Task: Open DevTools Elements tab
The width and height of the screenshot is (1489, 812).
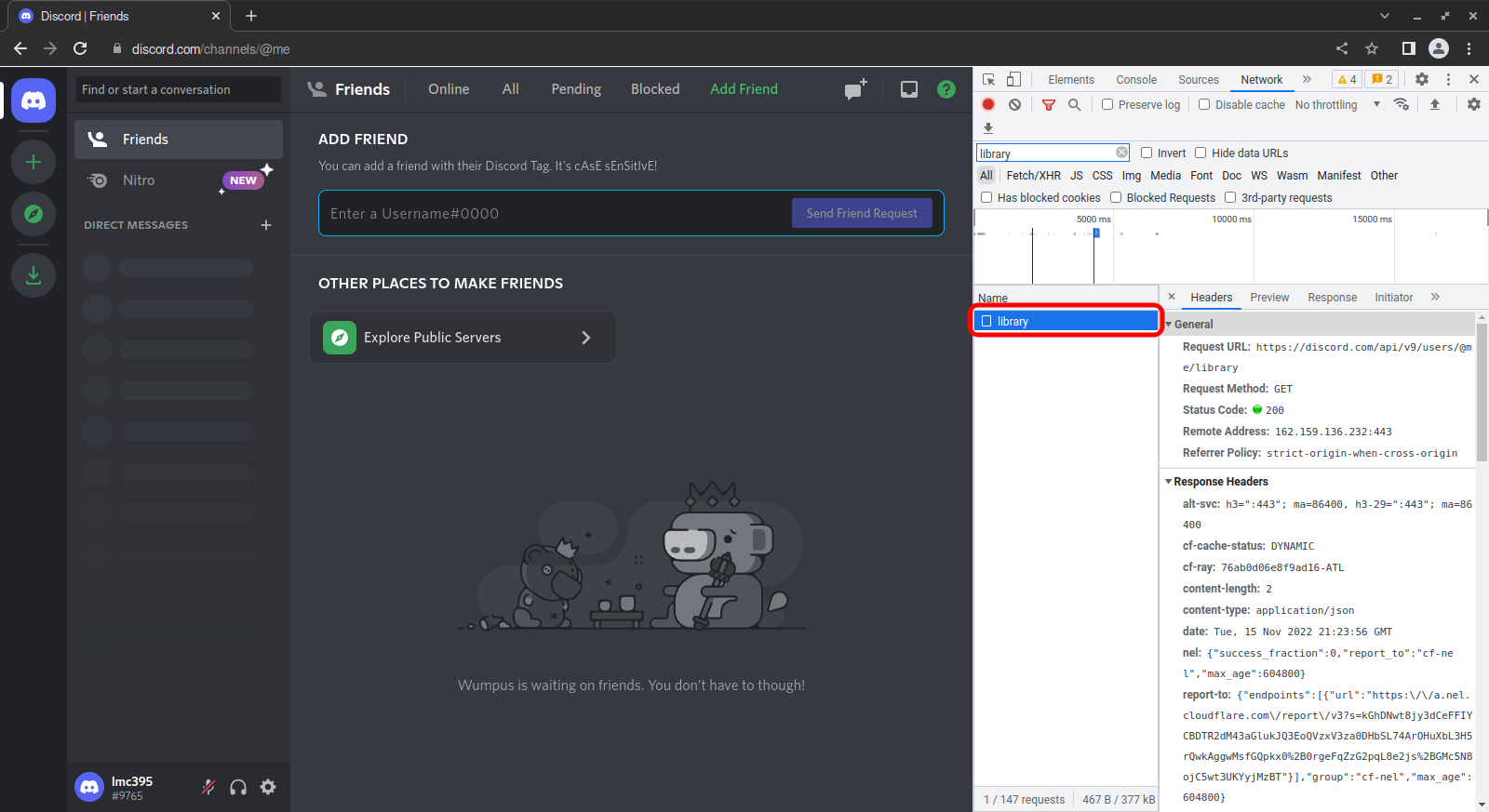Action: (1071, 80)
